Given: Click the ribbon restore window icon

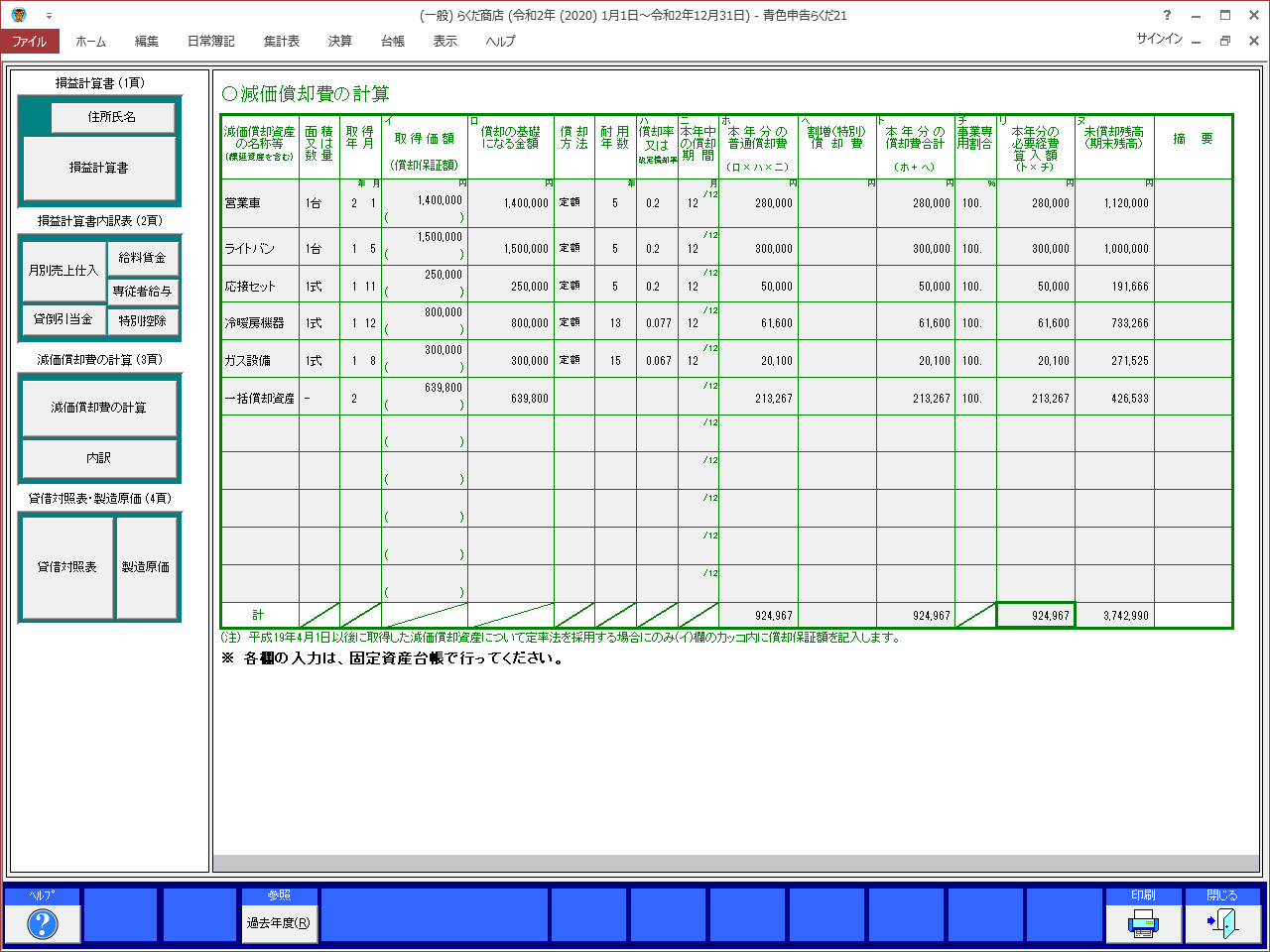Looking at the screenshot, I should click(1225, 41).
